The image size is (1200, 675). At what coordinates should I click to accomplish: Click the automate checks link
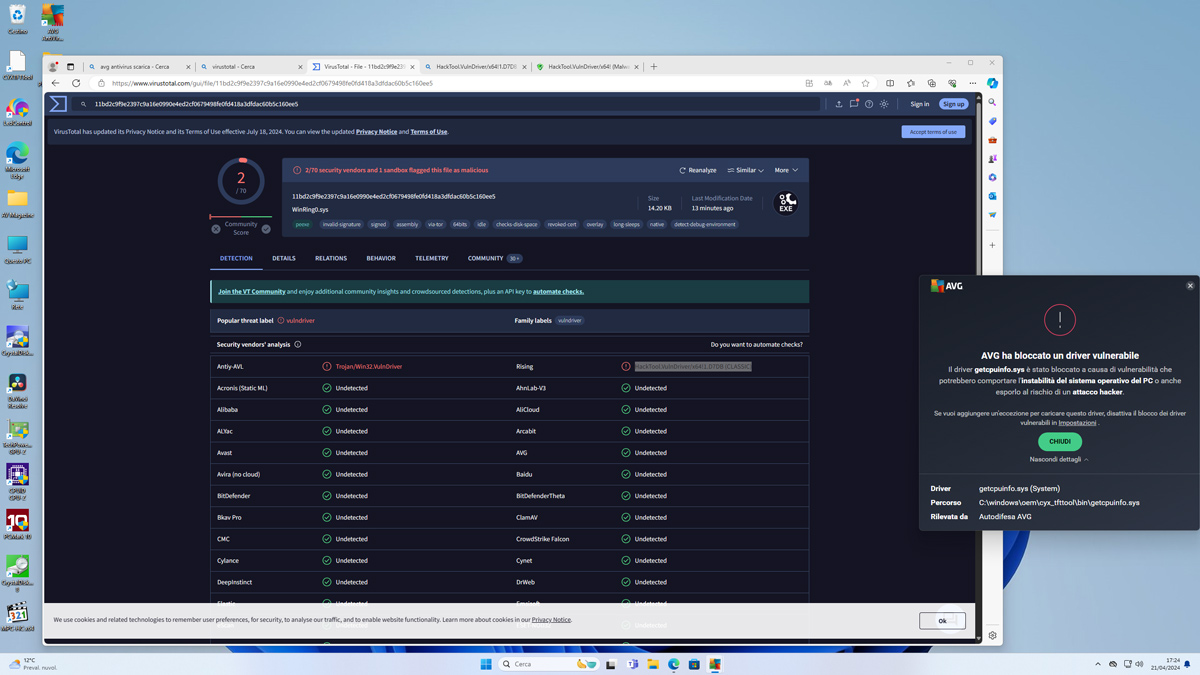[x=558, y=292]
